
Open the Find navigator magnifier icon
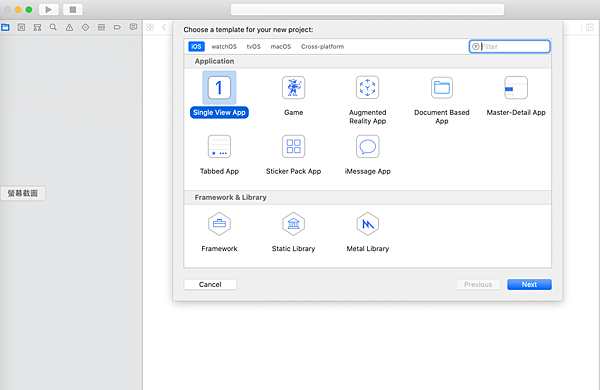coord(53,27)
